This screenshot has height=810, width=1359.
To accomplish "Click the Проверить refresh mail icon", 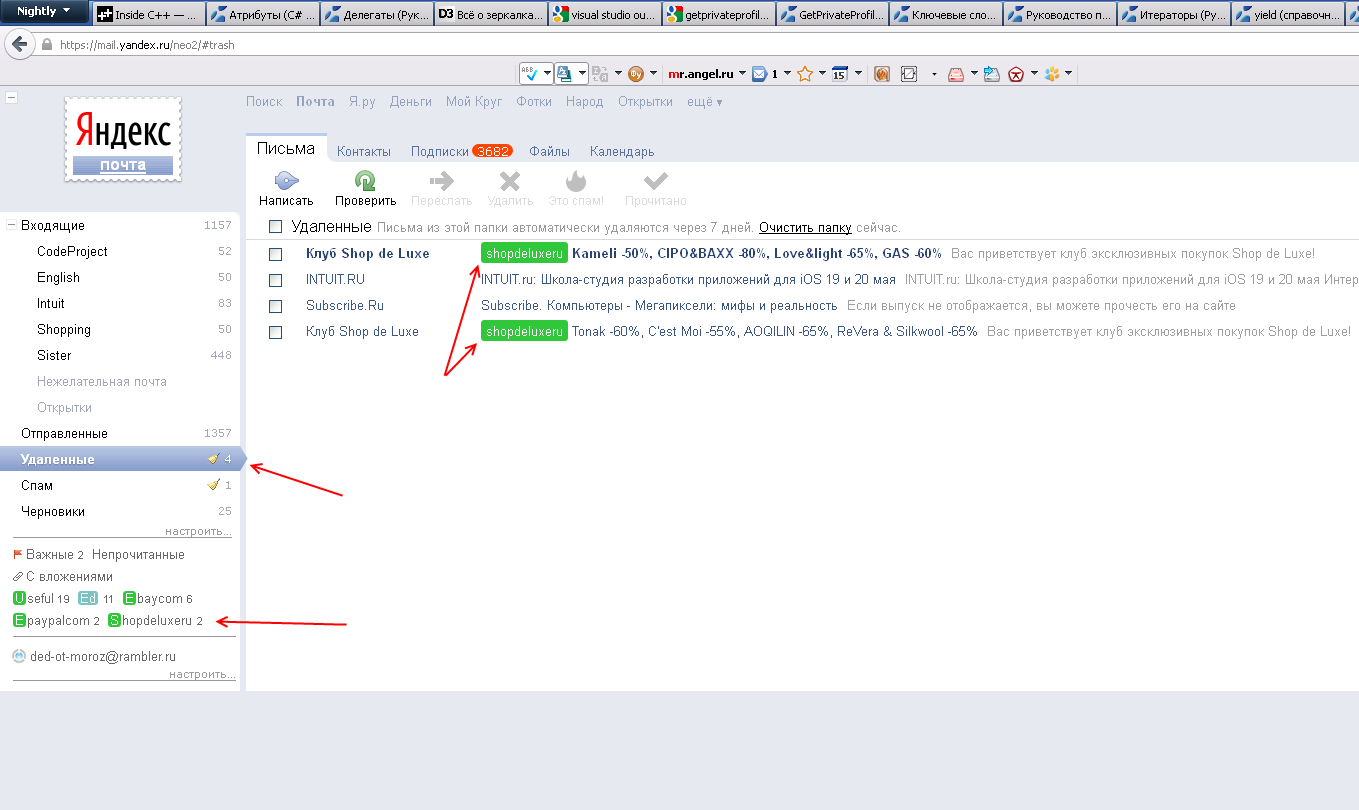I will click(x=365, y=181).
